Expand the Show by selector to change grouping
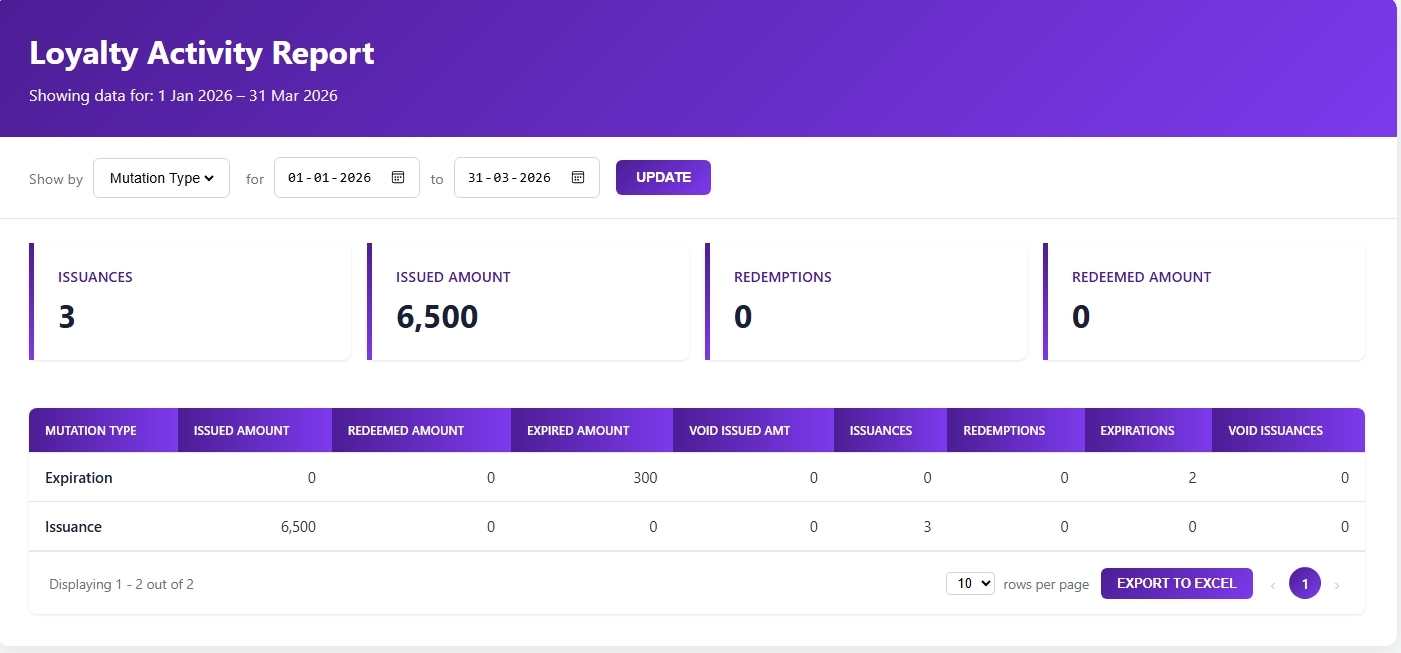 pos(161,177)
